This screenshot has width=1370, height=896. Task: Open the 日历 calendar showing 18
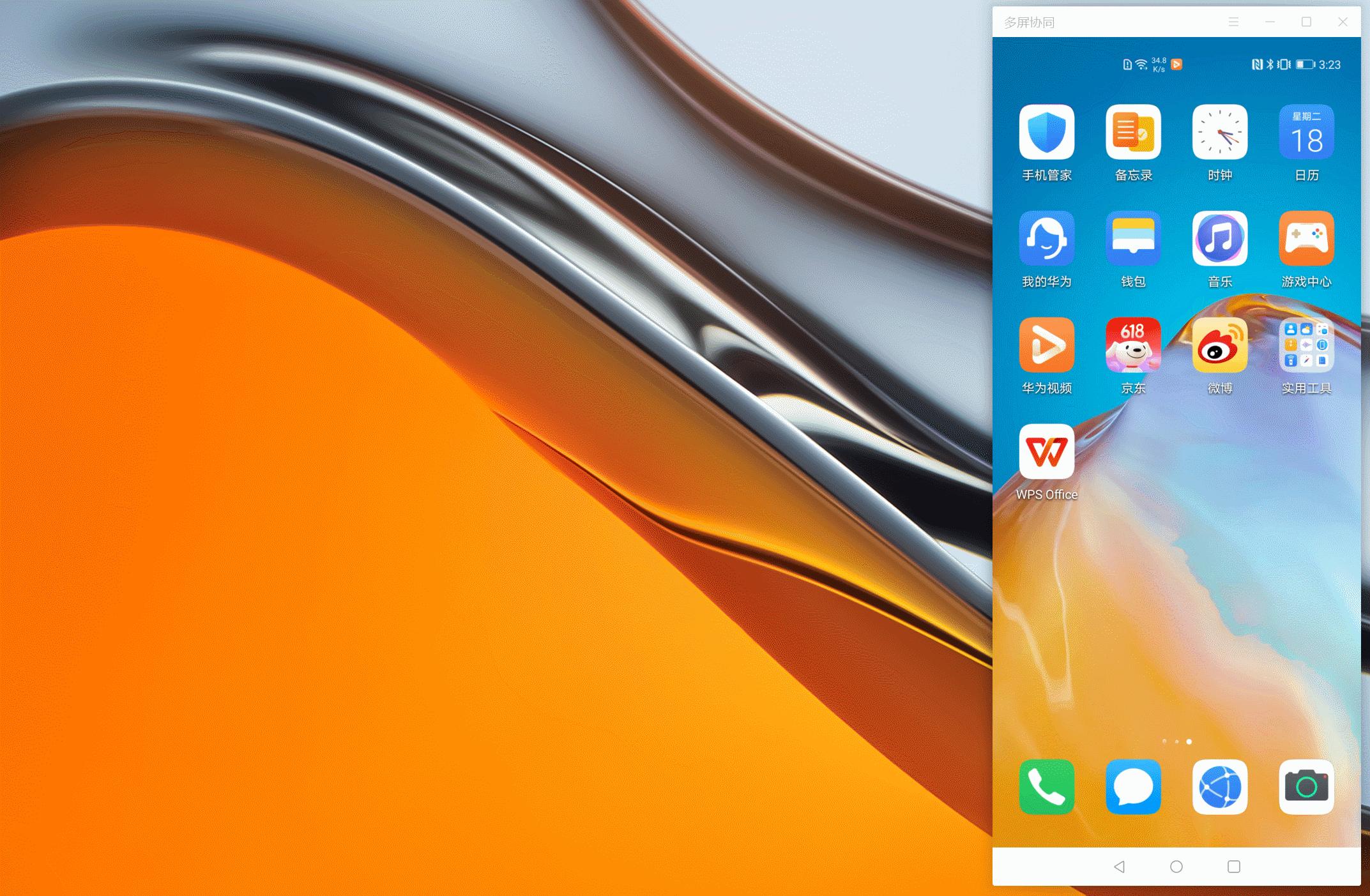pyautogui.click(x=1306, y=132)
